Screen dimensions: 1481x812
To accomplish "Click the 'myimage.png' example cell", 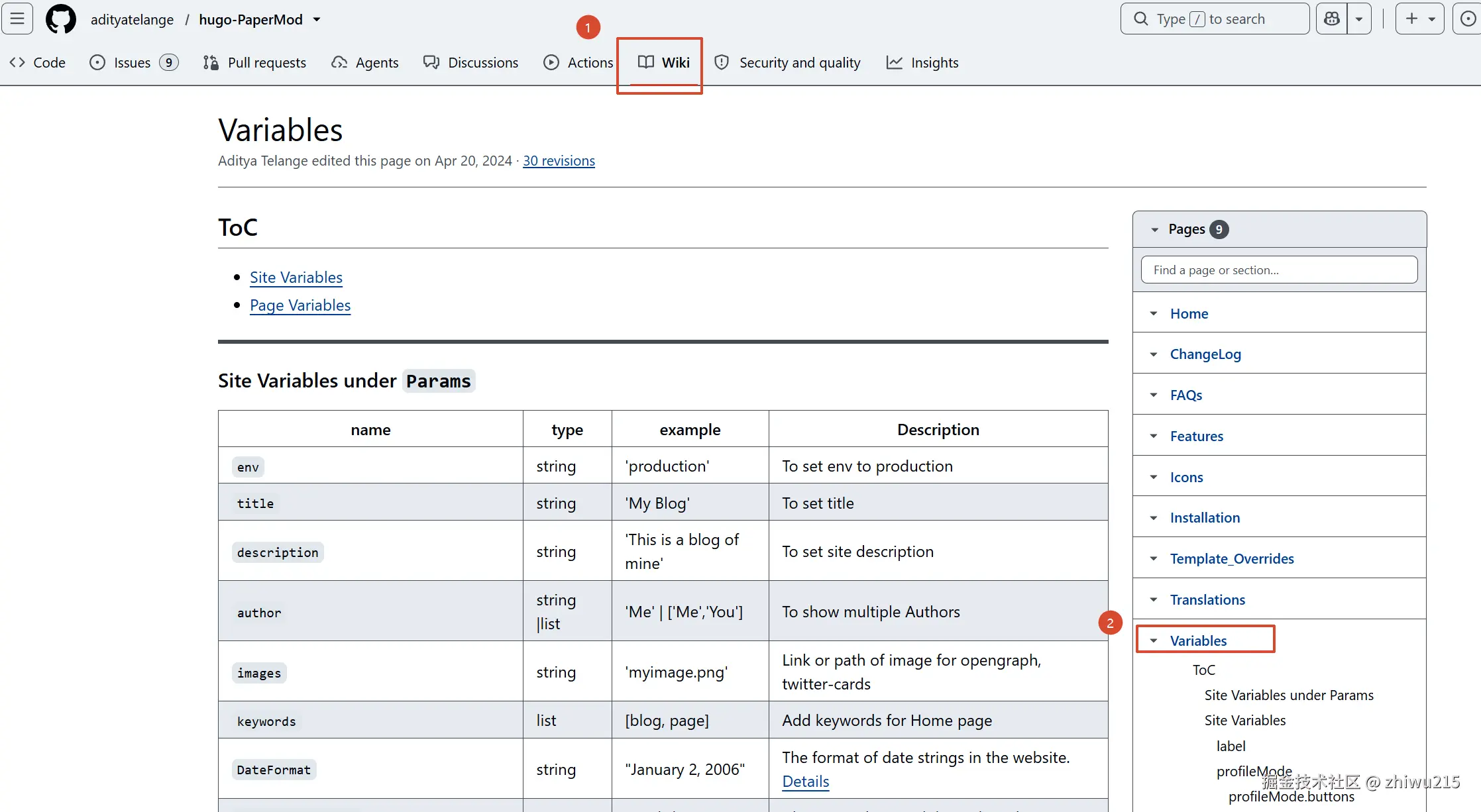I will [x=690, y=672].
